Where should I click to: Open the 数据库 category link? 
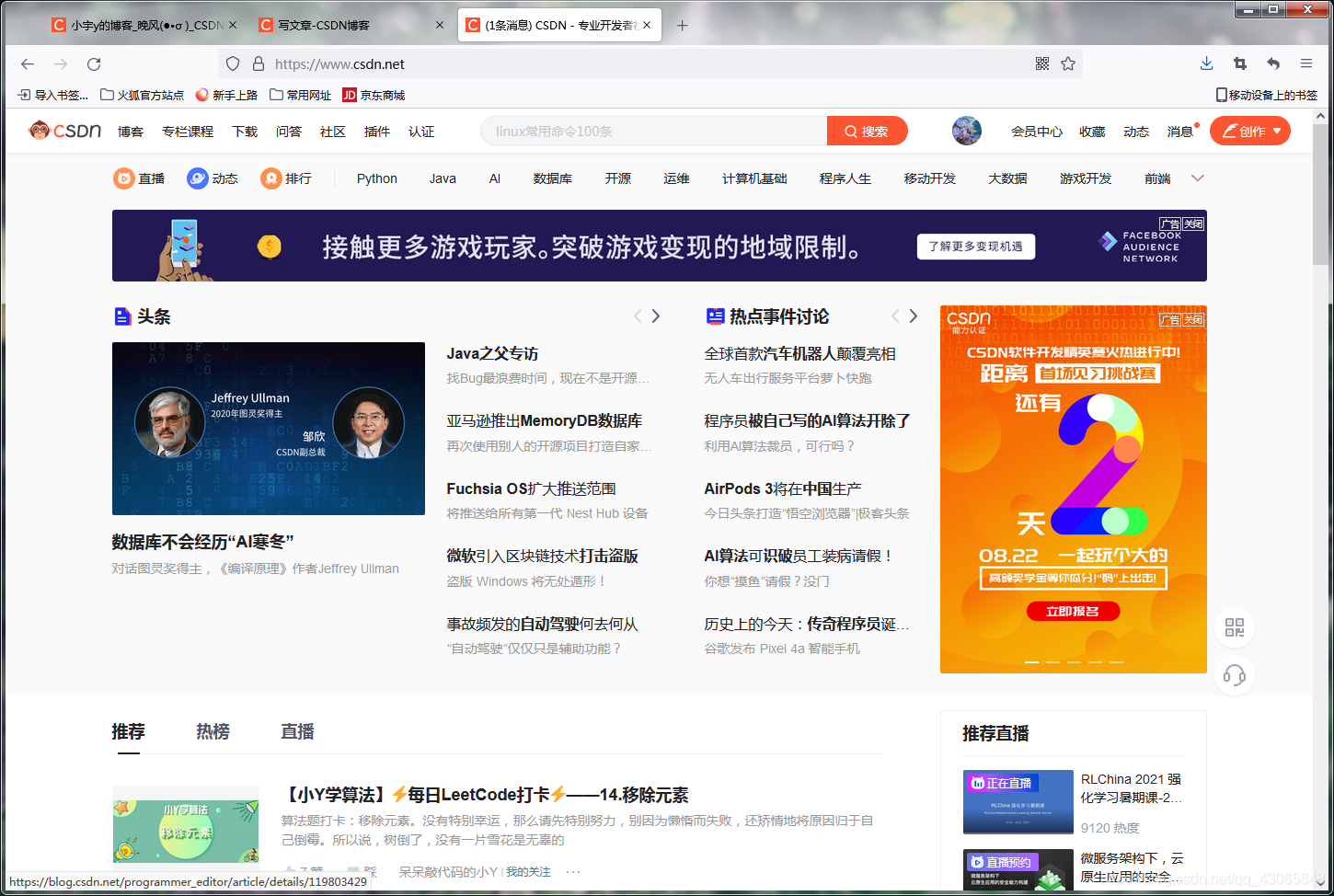coord(553,178)
